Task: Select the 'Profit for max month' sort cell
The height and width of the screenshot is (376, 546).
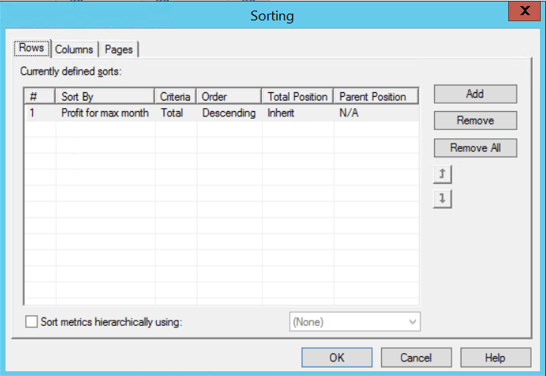Action: [105, 113]
